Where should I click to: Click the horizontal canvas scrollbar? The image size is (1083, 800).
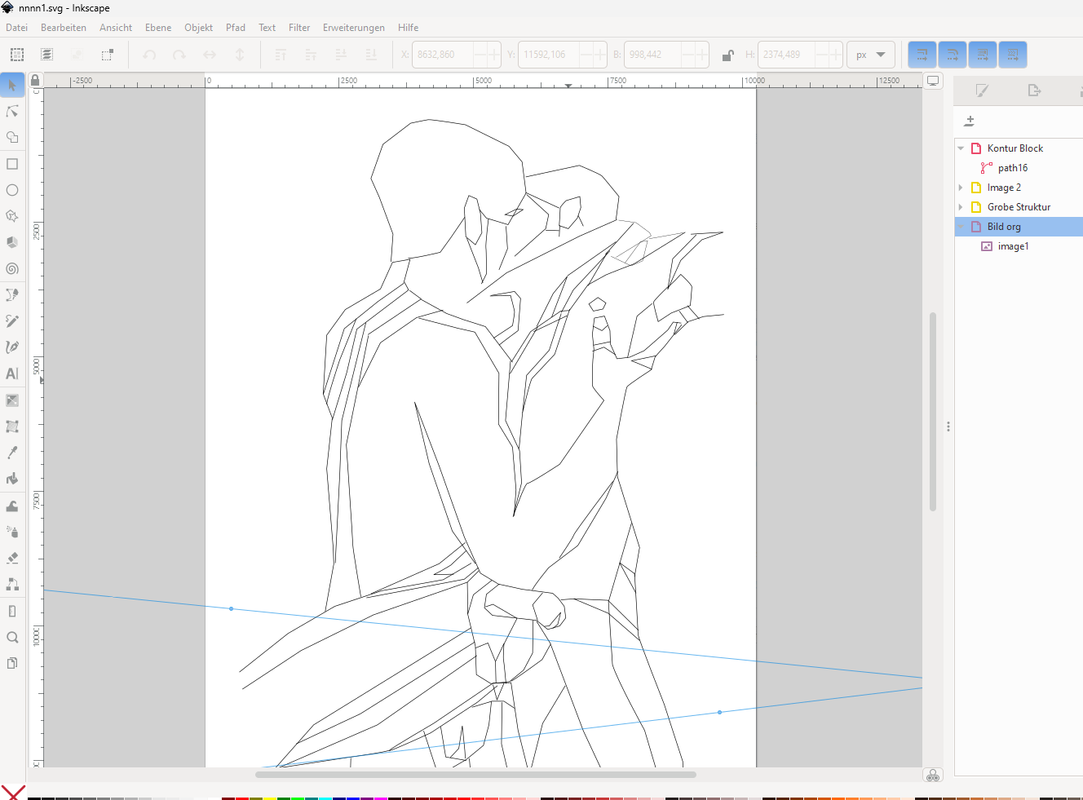pyautogui.click(x=475, y=774)
